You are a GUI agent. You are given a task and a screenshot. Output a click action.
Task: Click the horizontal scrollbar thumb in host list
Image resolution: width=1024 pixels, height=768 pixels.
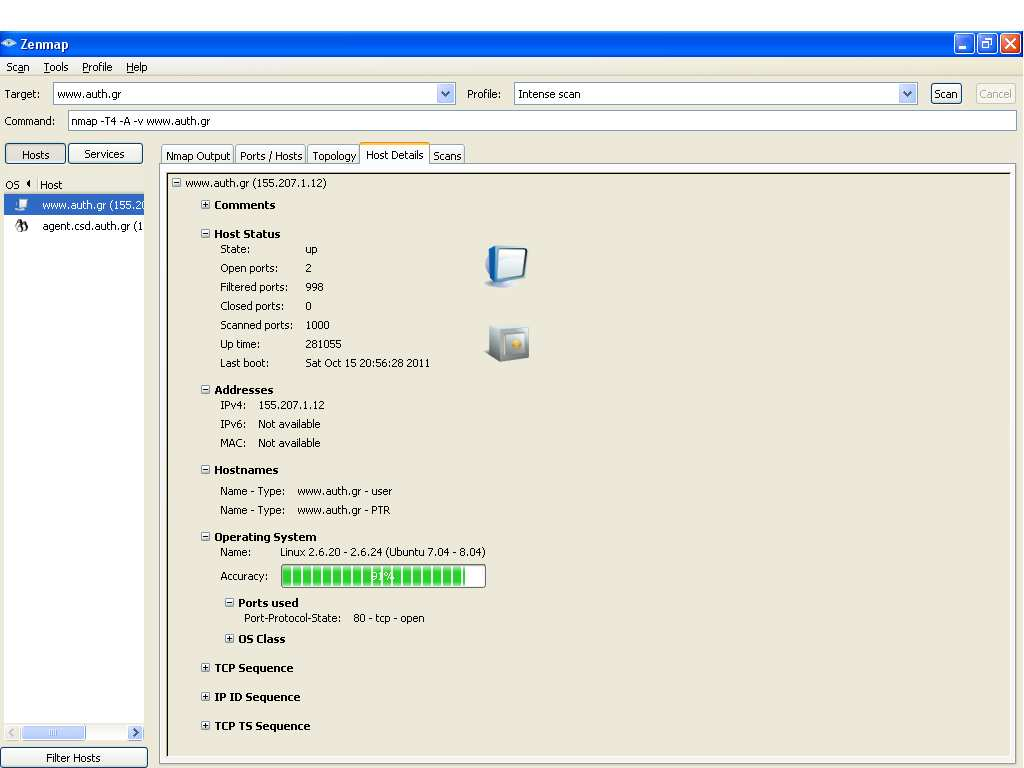[x=54, y=733]
